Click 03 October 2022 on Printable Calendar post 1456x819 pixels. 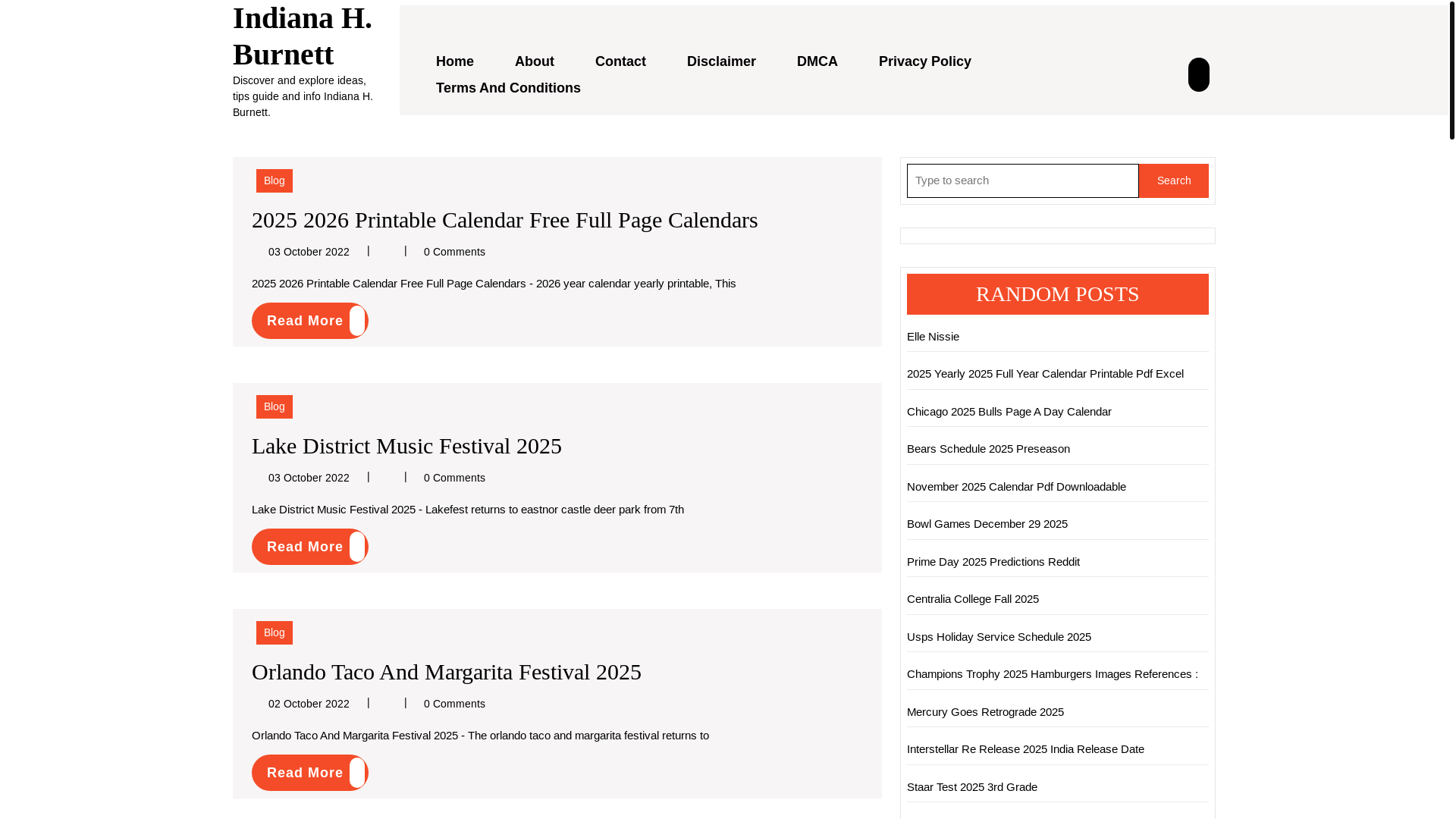click(309, 252)
